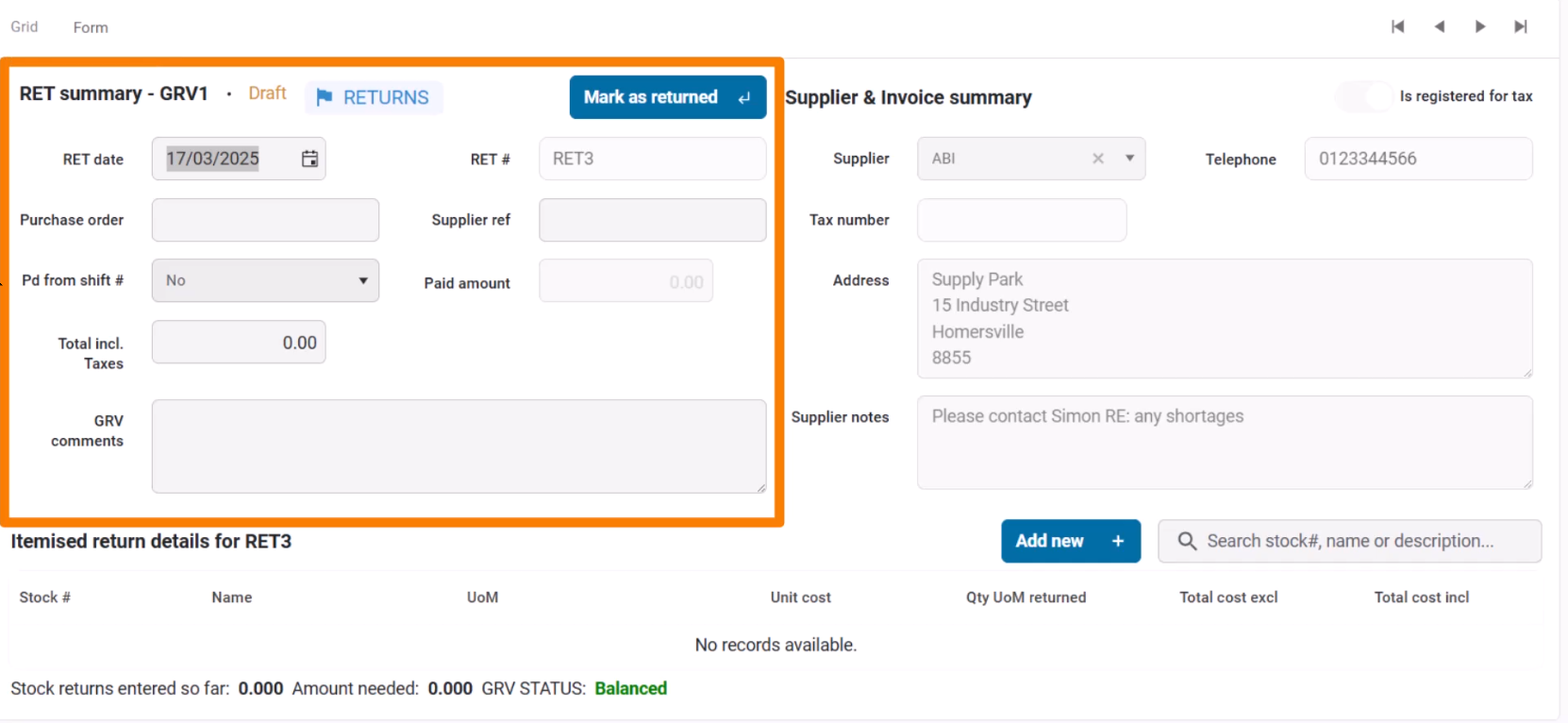Jump to the last record arrow
Screen dimensions: 1568x723
point(1521,26)
